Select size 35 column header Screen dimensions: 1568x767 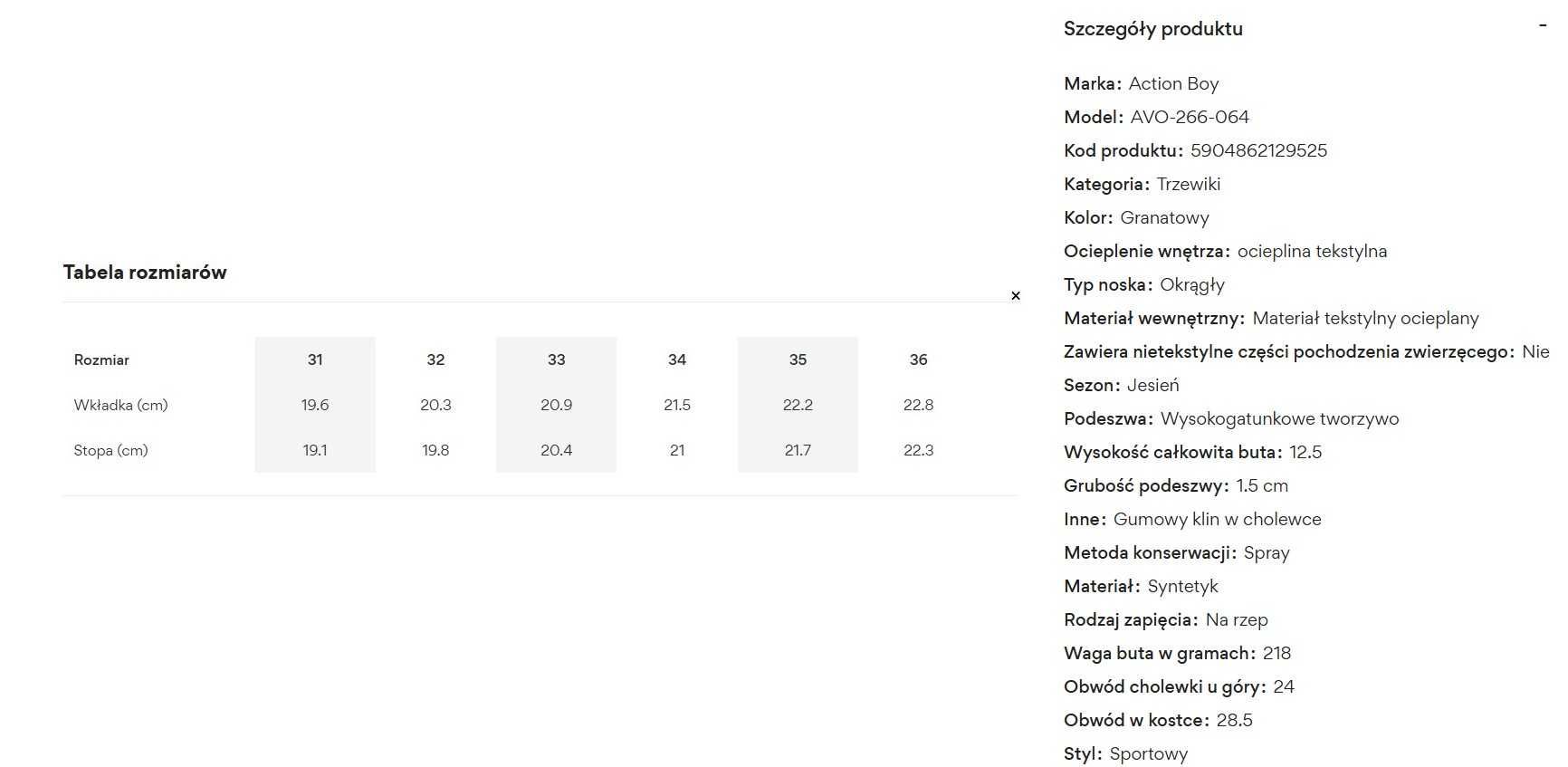pos(798,360)
